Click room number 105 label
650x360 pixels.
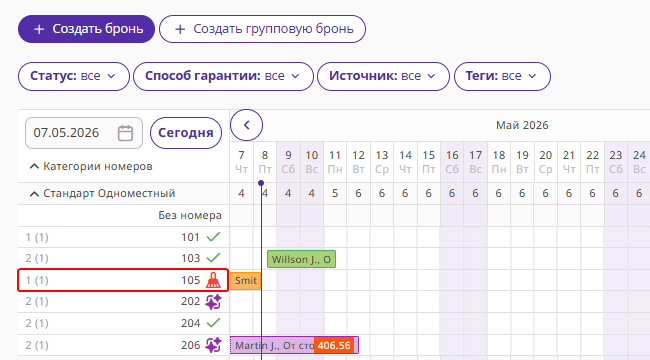(190, 280)
